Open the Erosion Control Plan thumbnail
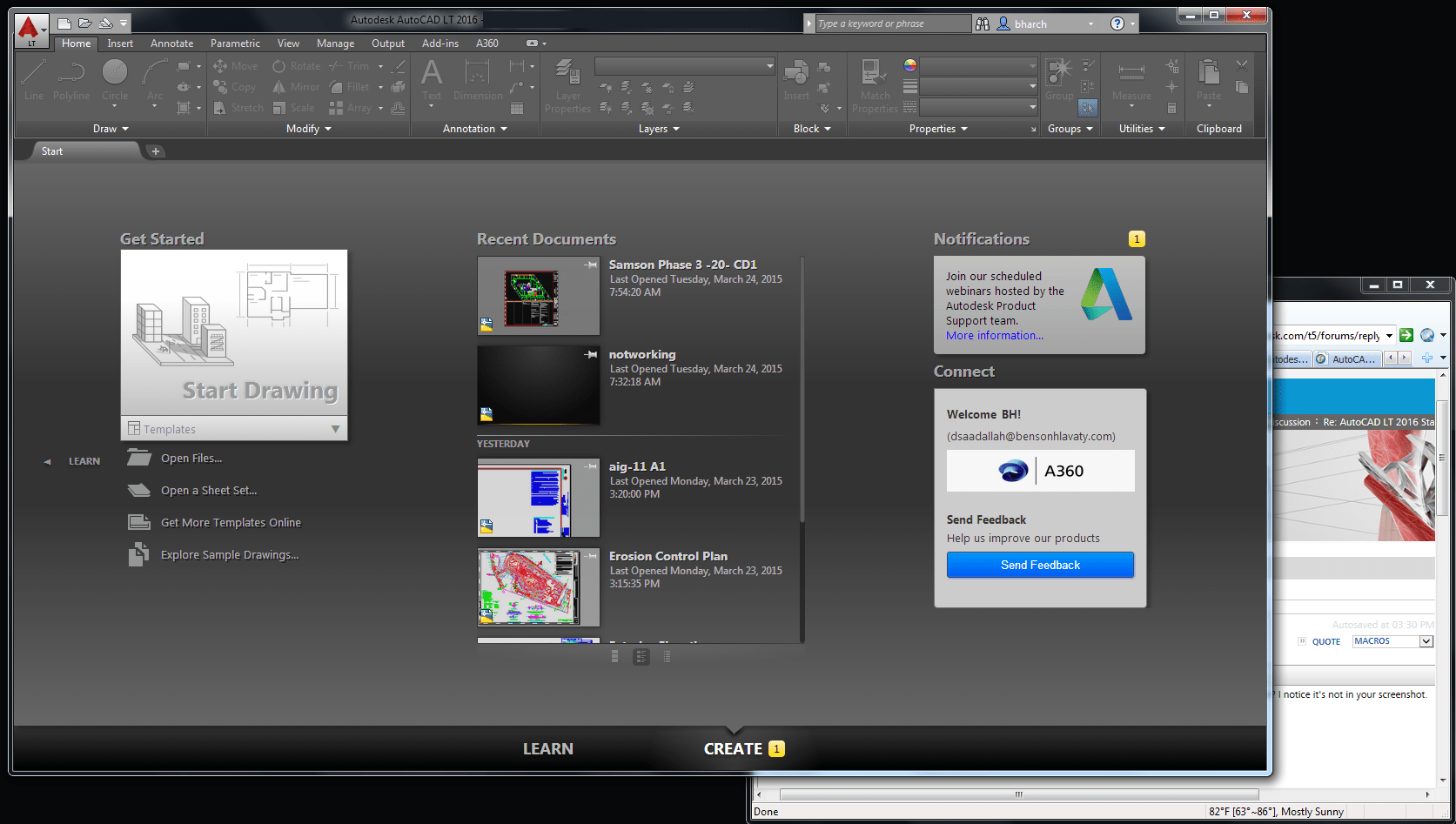This screenshot has width=1456, height=824. coord(539,587)
